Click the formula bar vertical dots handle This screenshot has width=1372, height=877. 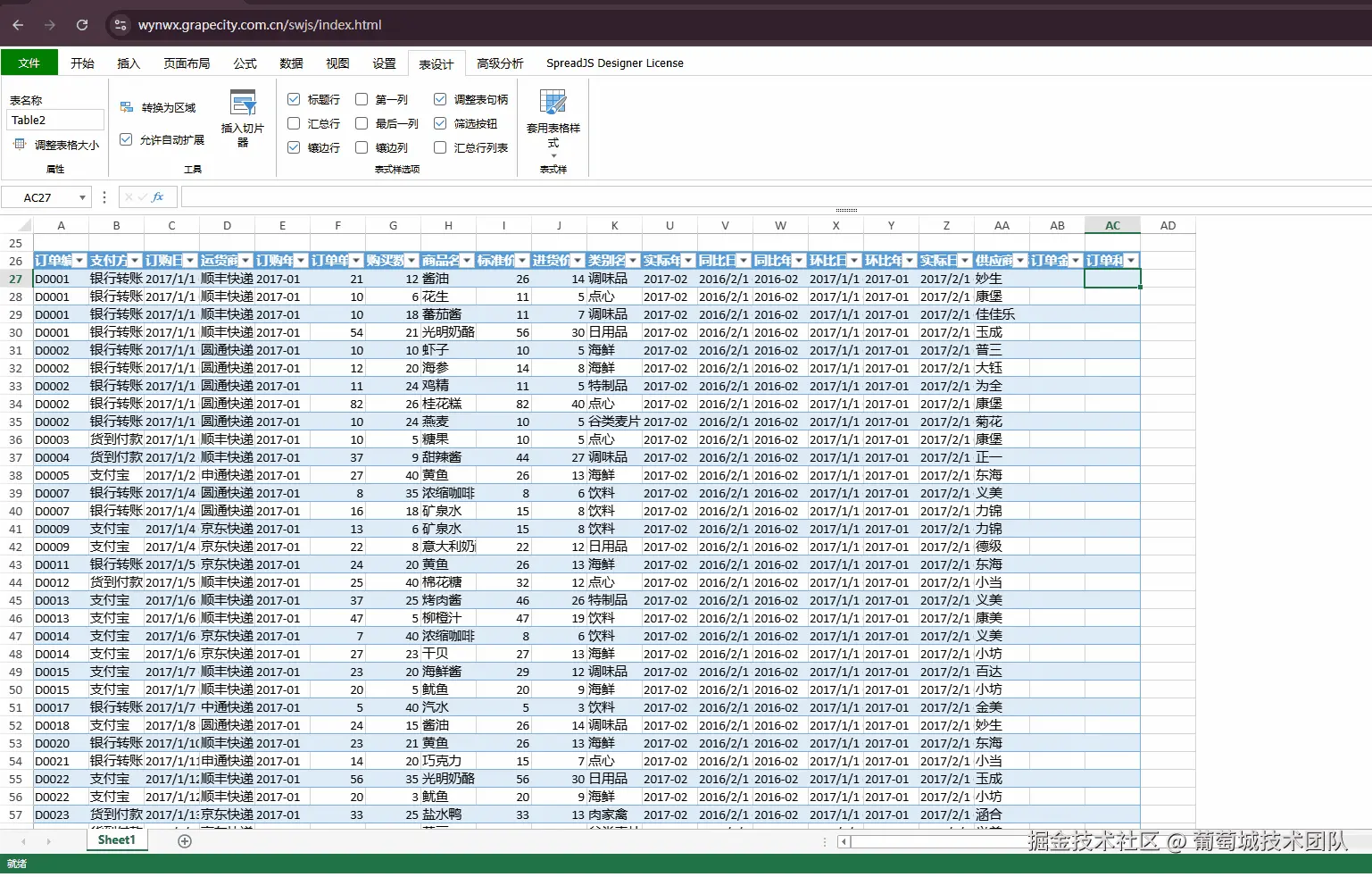click(x=104, y=197)
